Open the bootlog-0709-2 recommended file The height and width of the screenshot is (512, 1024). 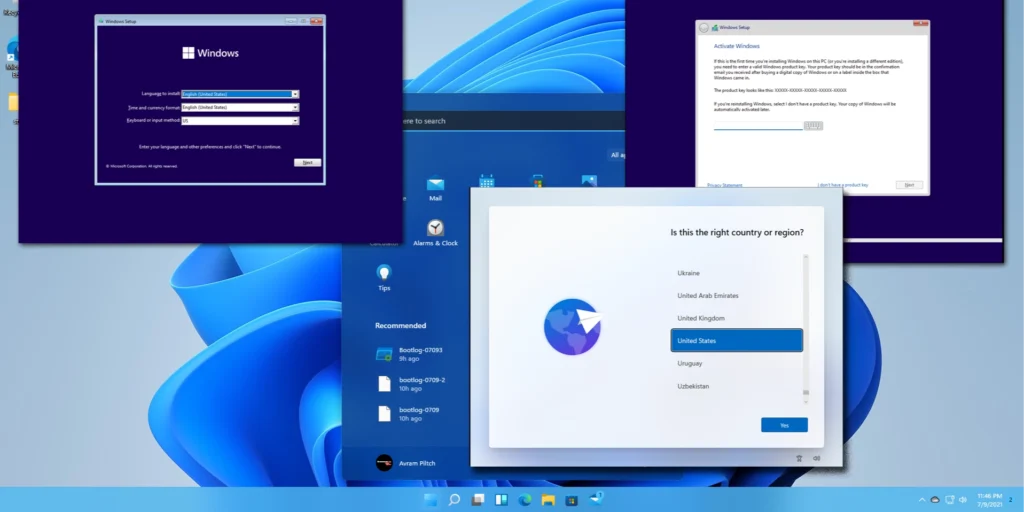tap(411, 384)
